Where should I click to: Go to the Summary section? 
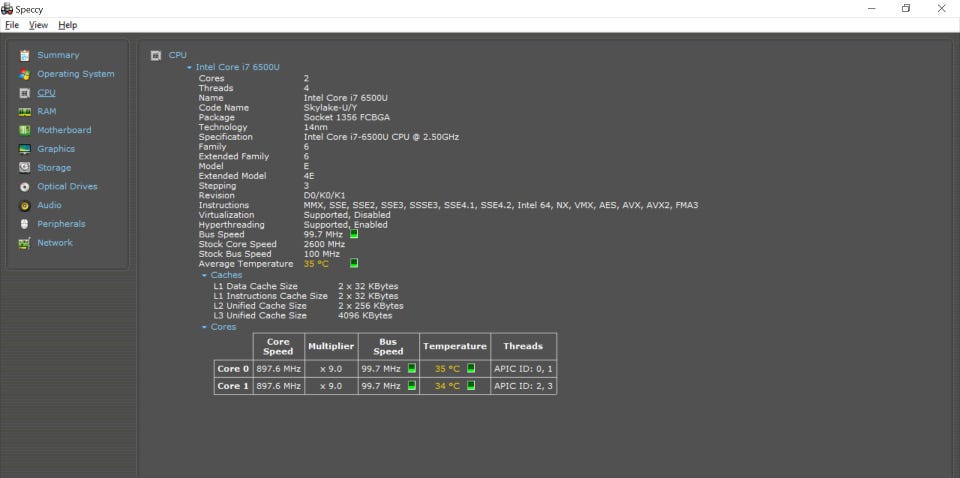pyautogui.click(x=58, y=55)
